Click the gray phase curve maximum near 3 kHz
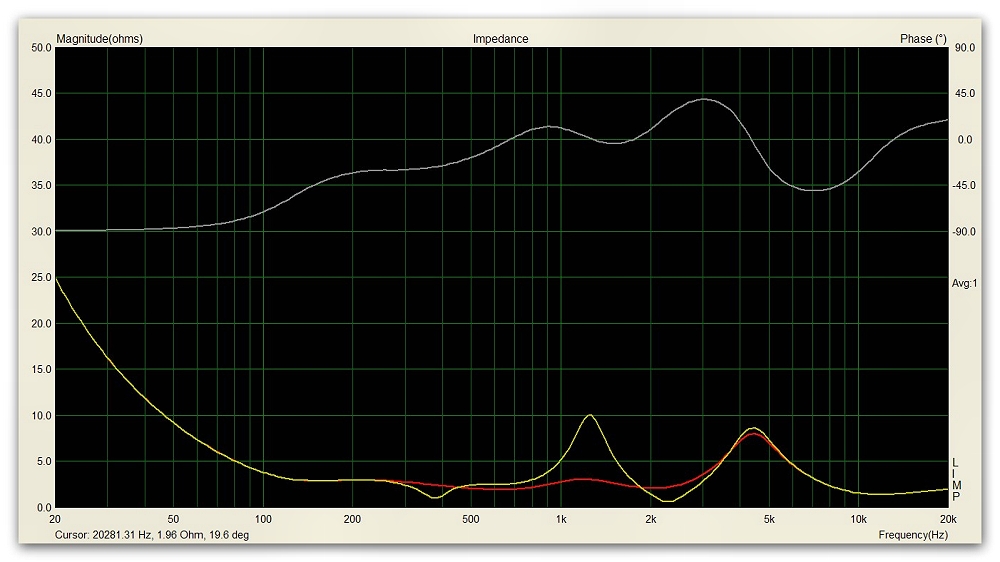The width and height of the screenshot is (1000, 562). point(704,99)
